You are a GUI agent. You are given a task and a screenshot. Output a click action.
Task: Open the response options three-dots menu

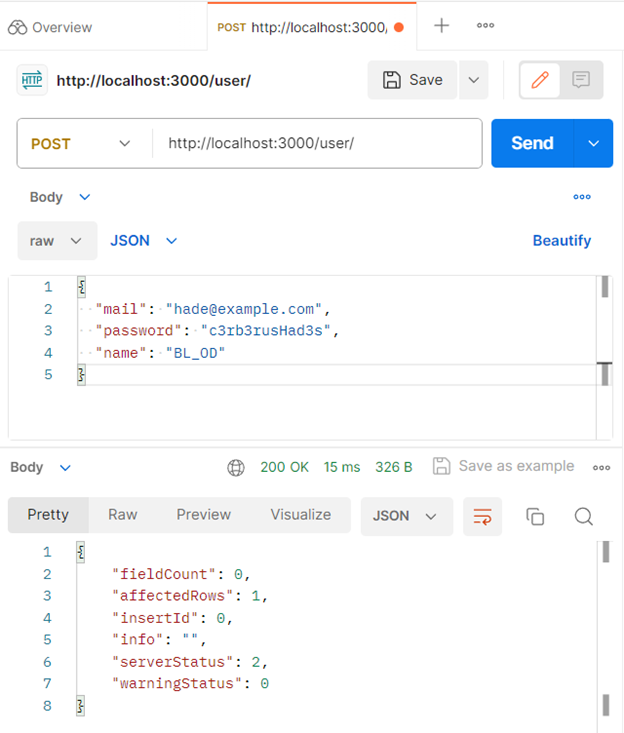tap(601, 467)
